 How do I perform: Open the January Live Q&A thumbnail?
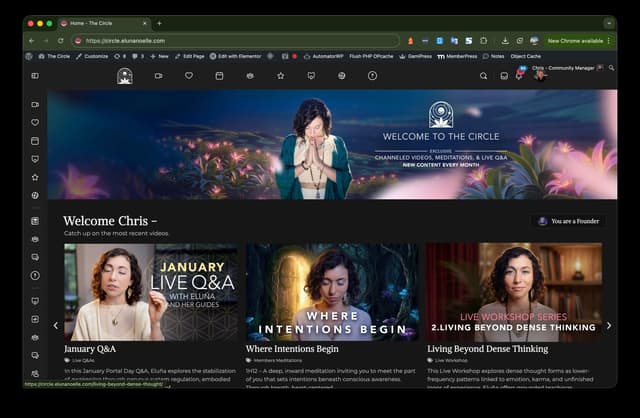click(151, 292)
